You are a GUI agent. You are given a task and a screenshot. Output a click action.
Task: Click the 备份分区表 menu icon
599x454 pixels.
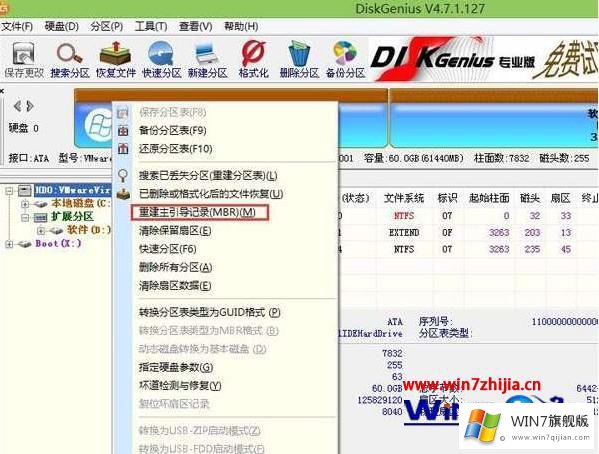point(123,131)
